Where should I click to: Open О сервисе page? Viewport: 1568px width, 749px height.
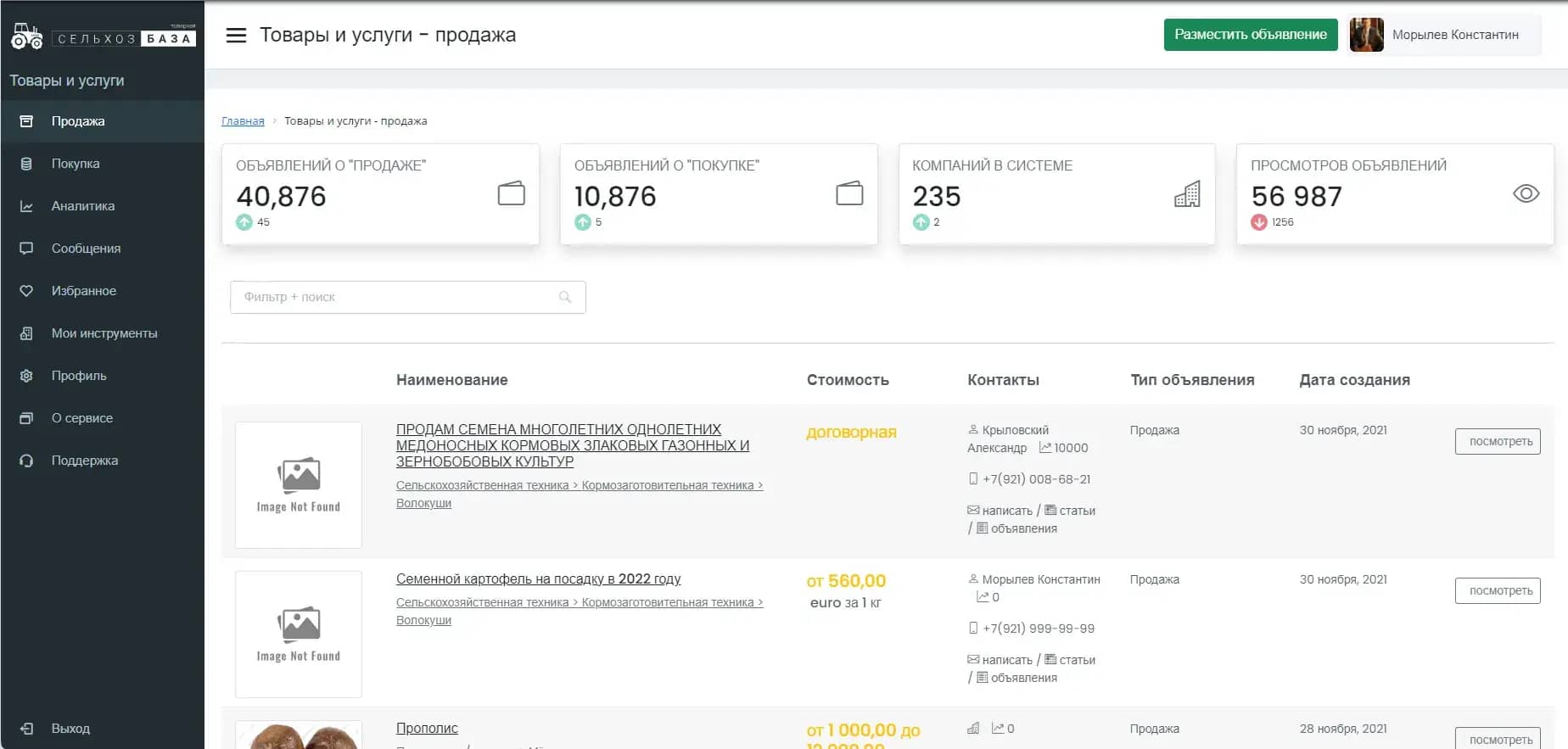tap(102, 418)
